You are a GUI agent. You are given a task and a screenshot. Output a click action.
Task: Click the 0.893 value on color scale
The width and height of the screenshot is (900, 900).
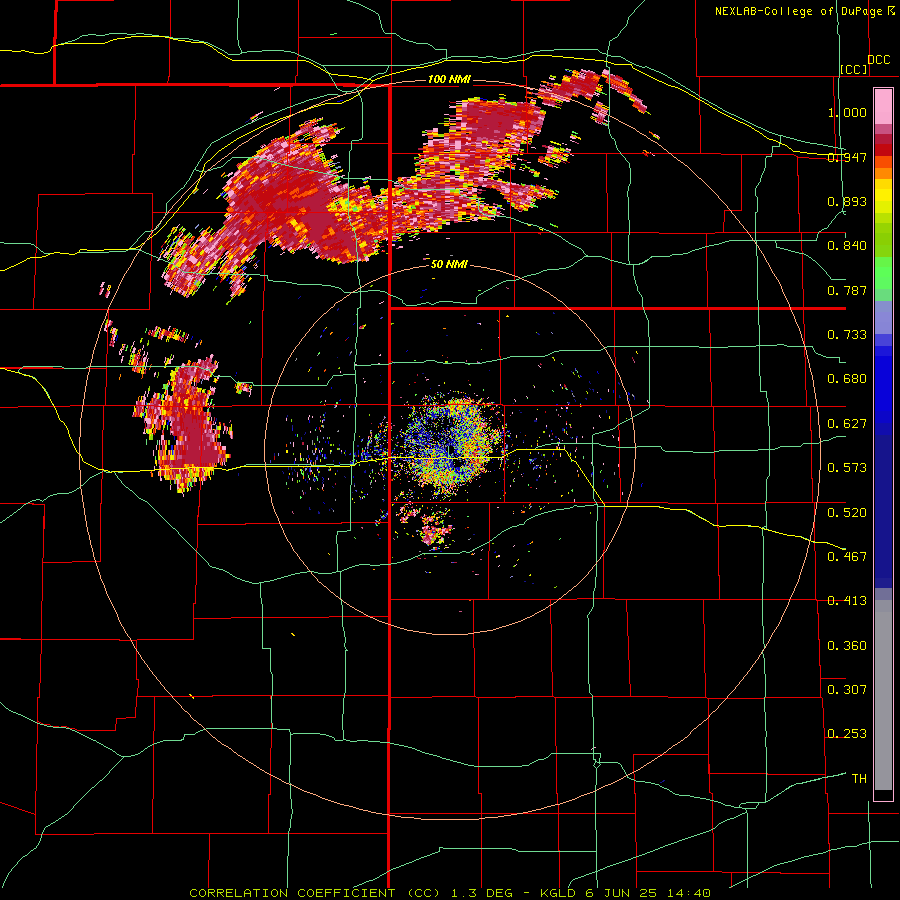click(x=847, y=201)
